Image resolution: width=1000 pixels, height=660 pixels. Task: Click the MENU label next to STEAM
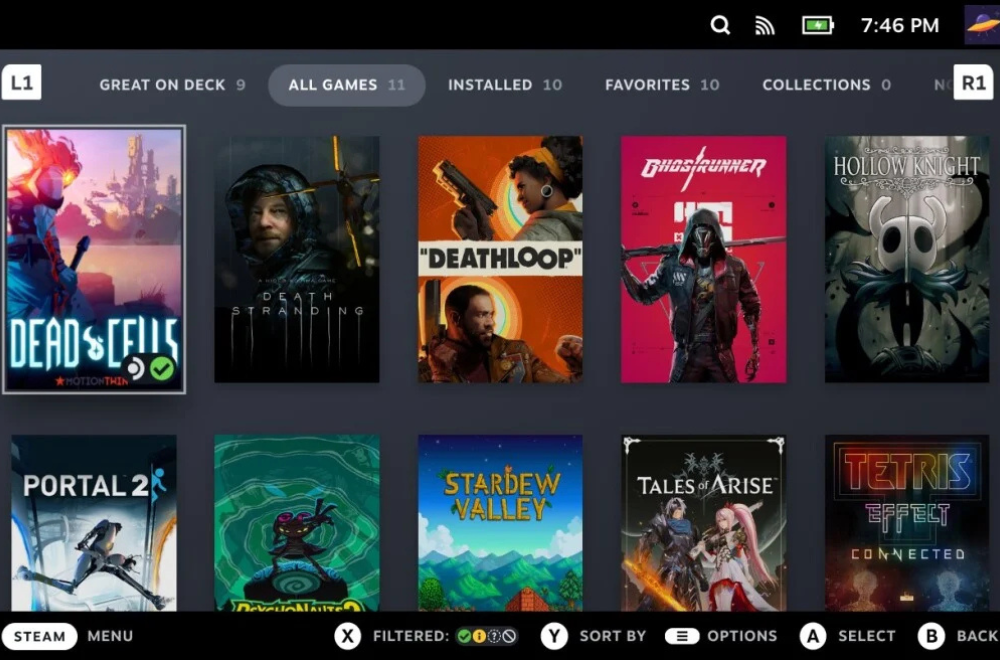click(x=110, y=636)
